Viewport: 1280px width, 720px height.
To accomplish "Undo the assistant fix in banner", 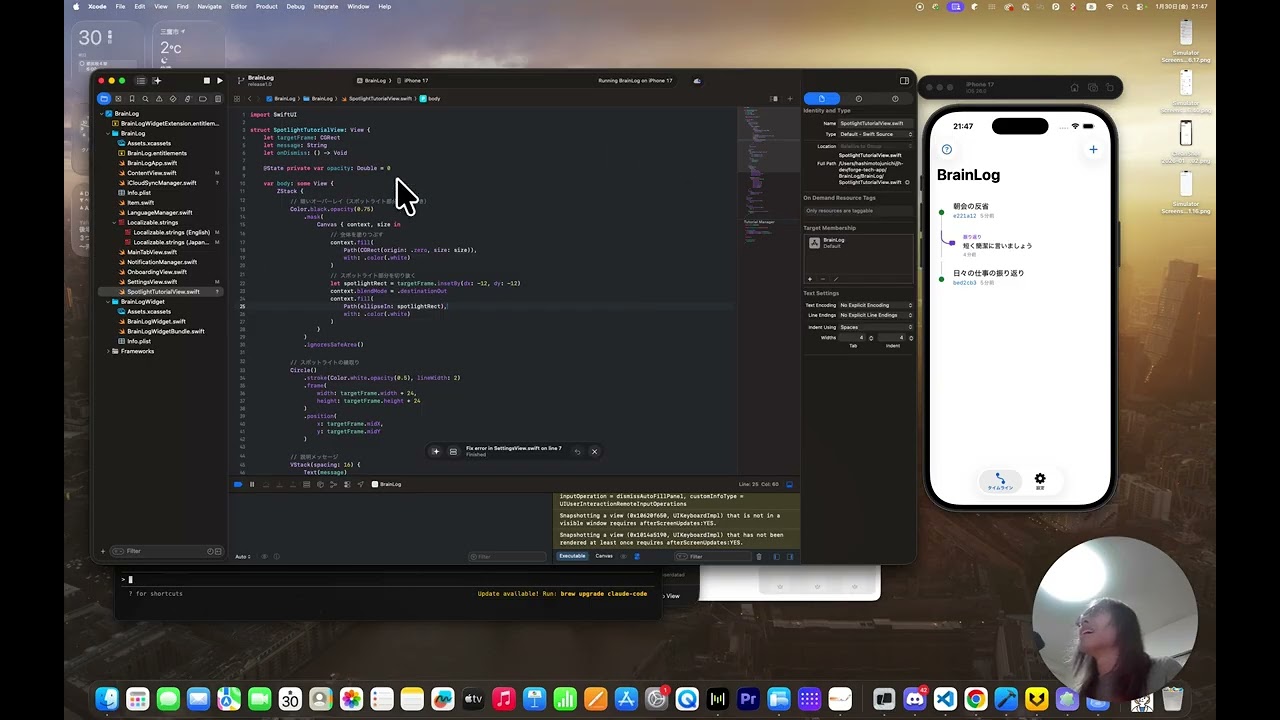I will click(x=577, y=452).
